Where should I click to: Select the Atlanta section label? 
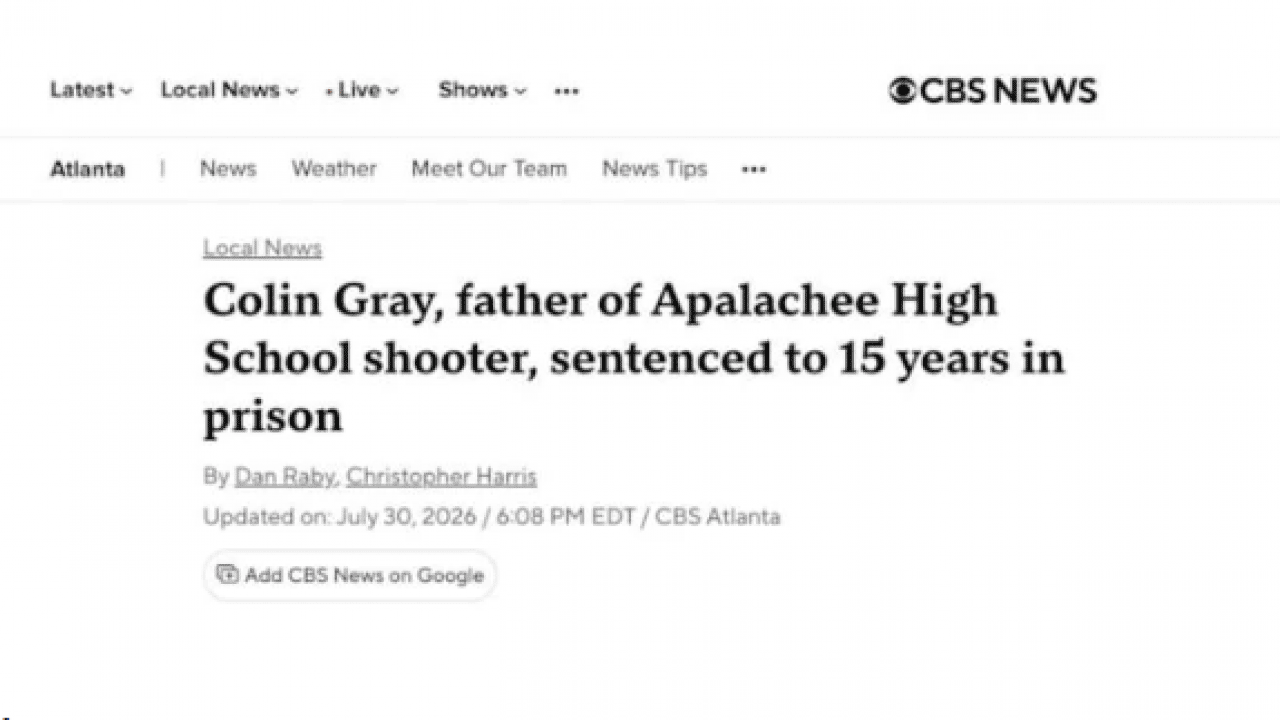88,169
